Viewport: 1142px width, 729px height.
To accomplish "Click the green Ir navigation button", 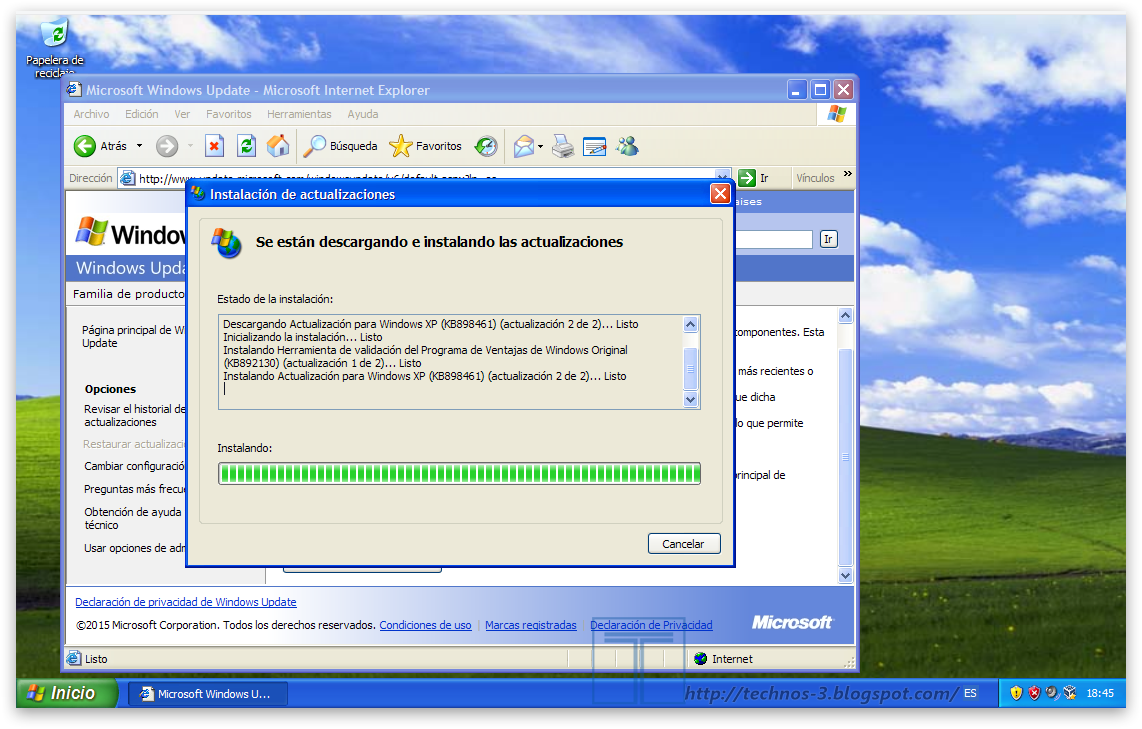I will coord(747,177).
